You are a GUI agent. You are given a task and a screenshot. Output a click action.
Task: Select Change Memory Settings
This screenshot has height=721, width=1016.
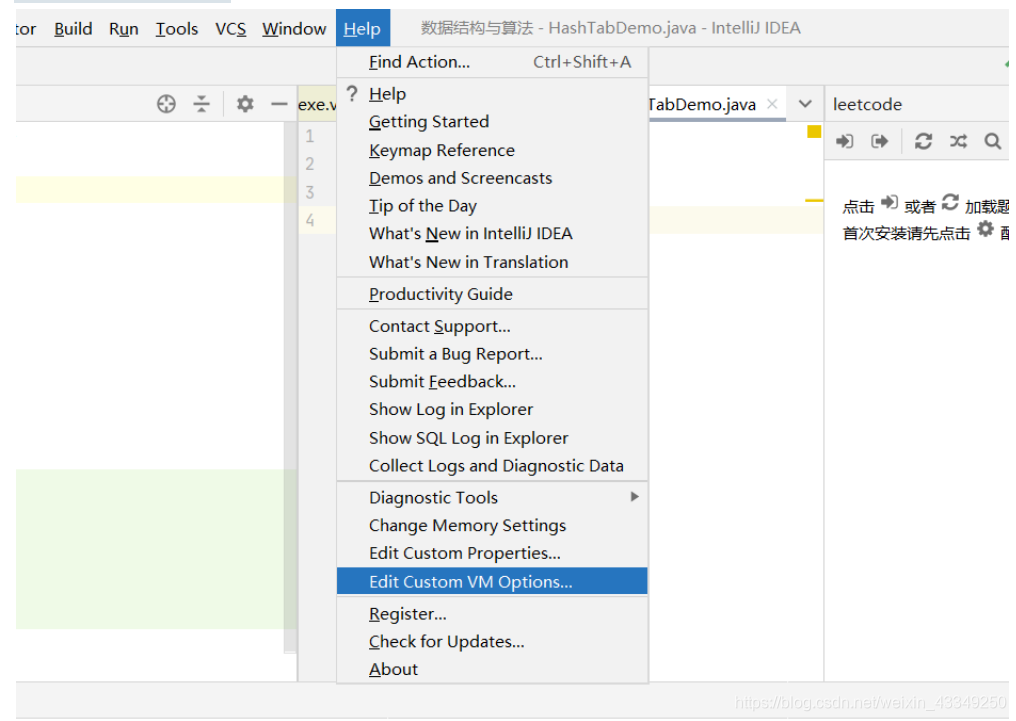click(492, 525)
